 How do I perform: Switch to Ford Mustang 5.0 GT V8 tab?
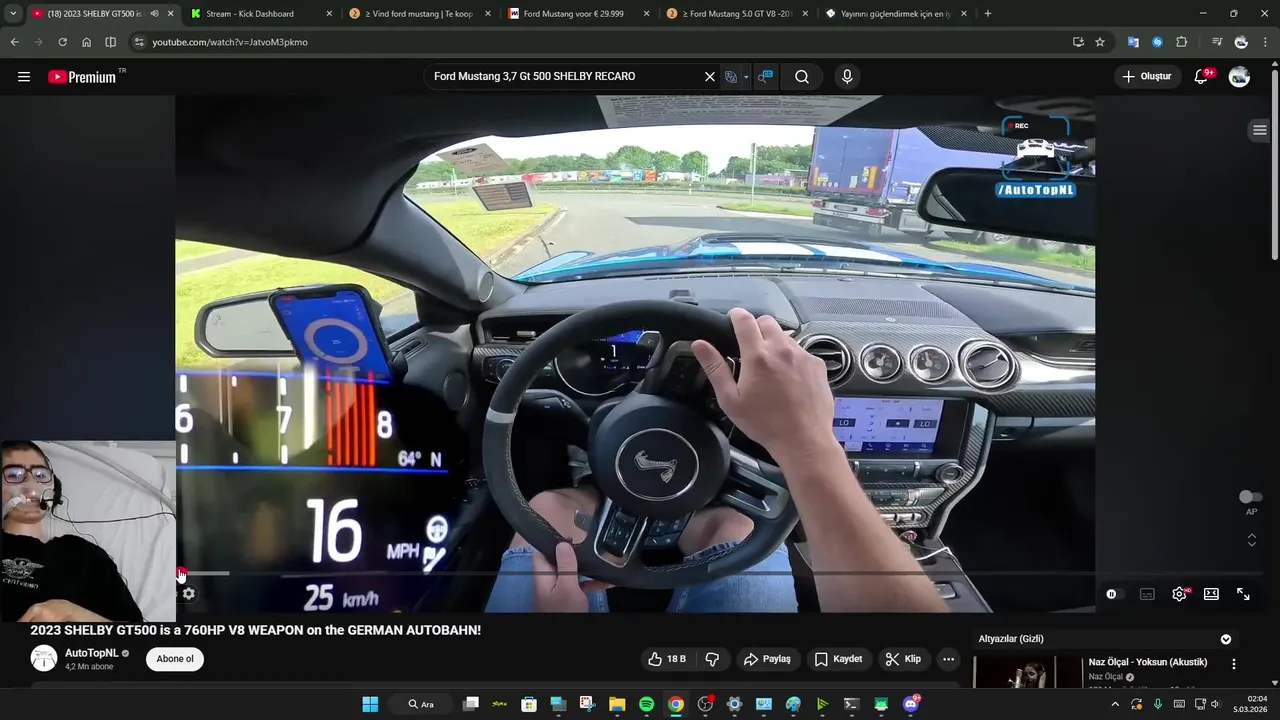[736, 14]
